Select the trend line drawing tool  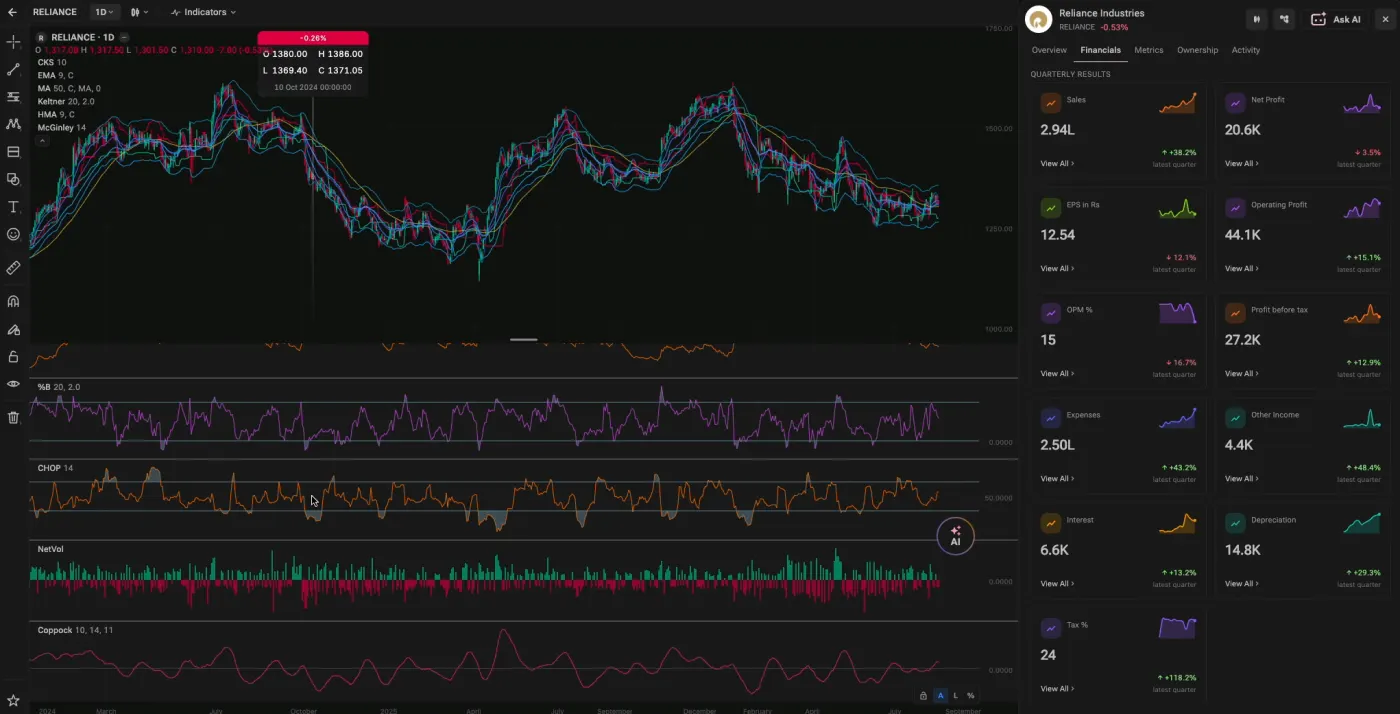(x=13, y=70)
